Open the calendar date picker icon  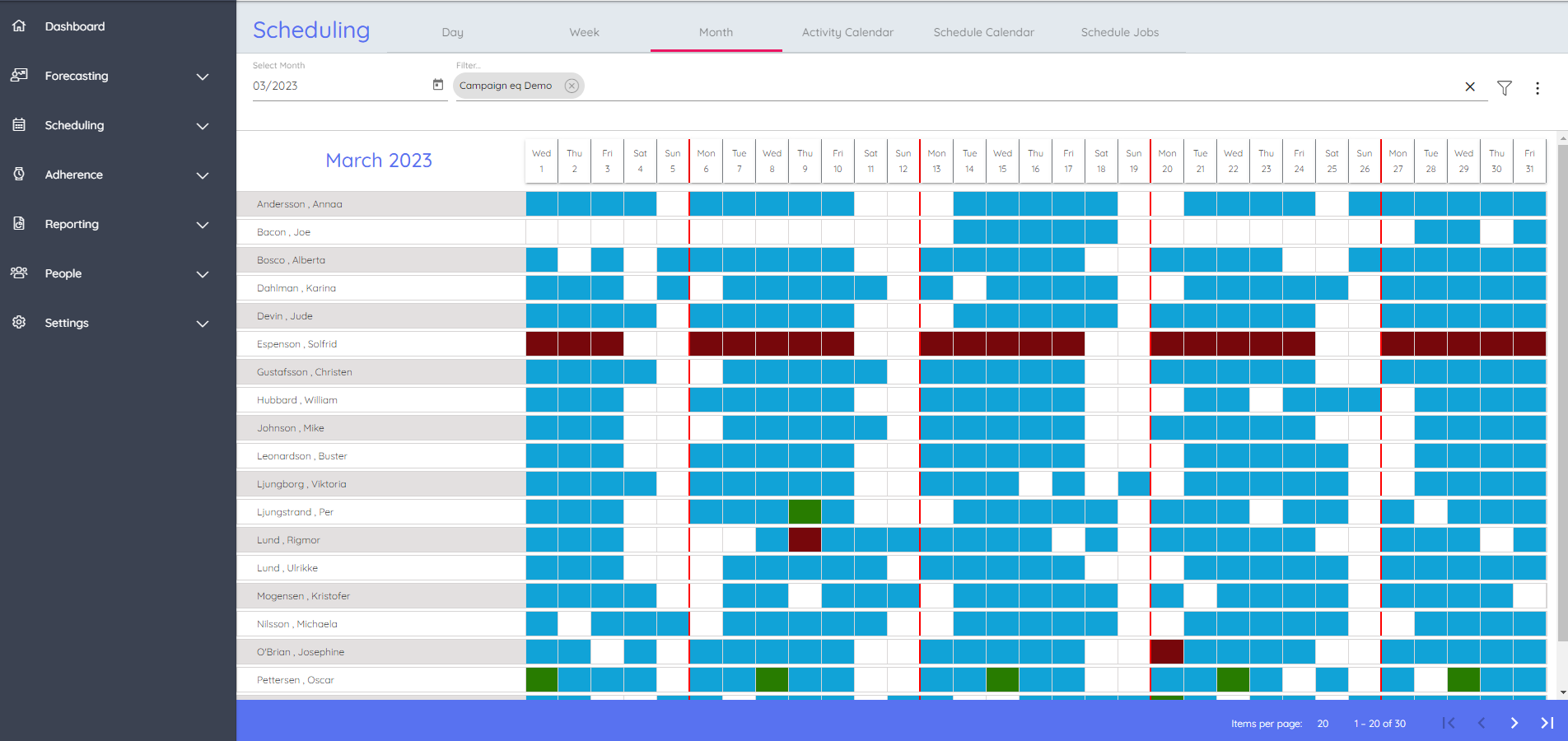point(438,85)
